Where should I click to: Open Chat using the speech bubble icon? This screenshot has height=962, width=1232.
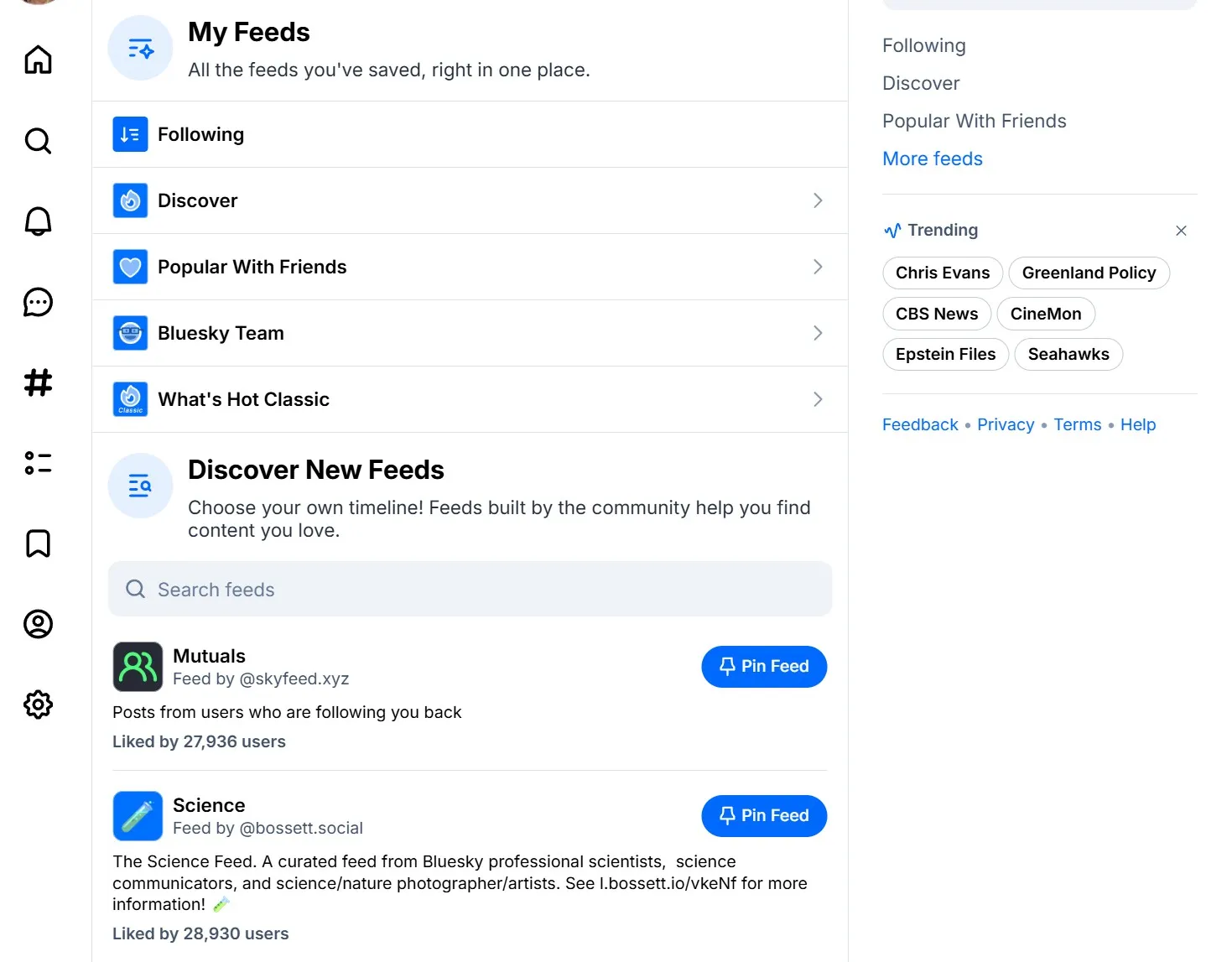[37, 303]
